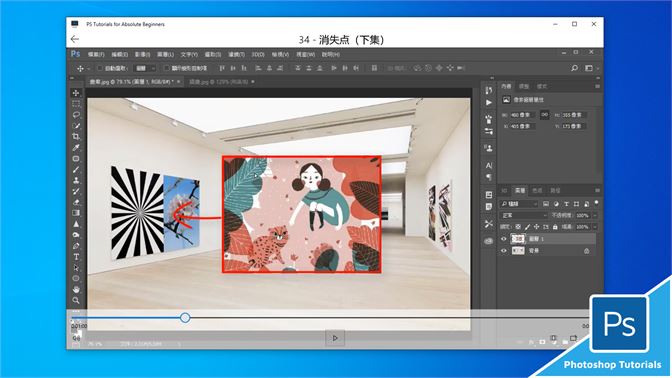
Task: Click the search magnifier in options bar
Action: point(574,68)
